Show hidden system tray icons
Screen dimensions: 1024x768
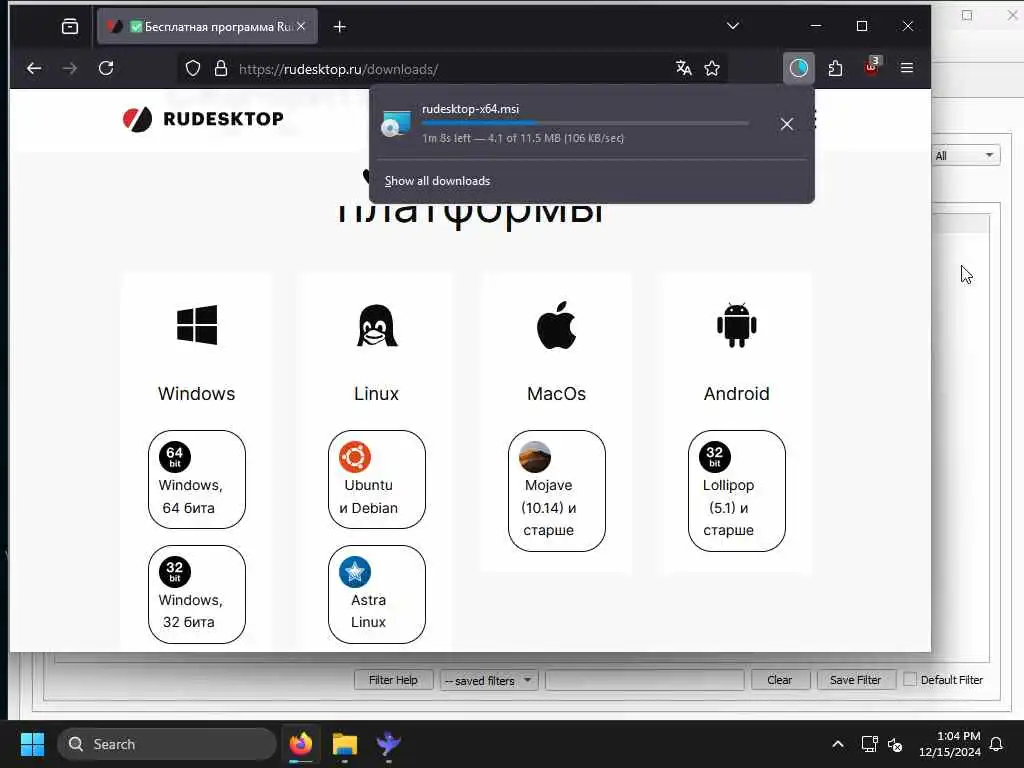click(x=837, y=744)
